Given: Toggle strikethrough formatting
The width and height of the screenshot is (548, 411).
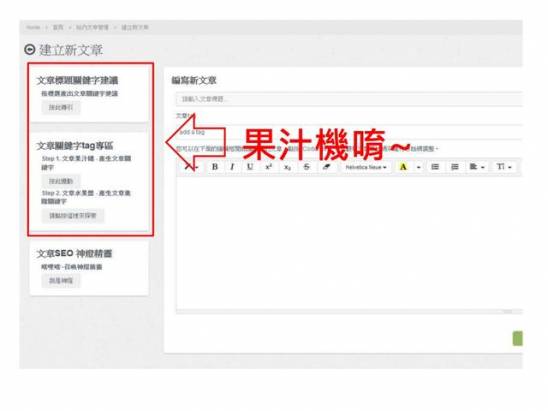Looking at the screenshot, I should (x=307, y=167).
